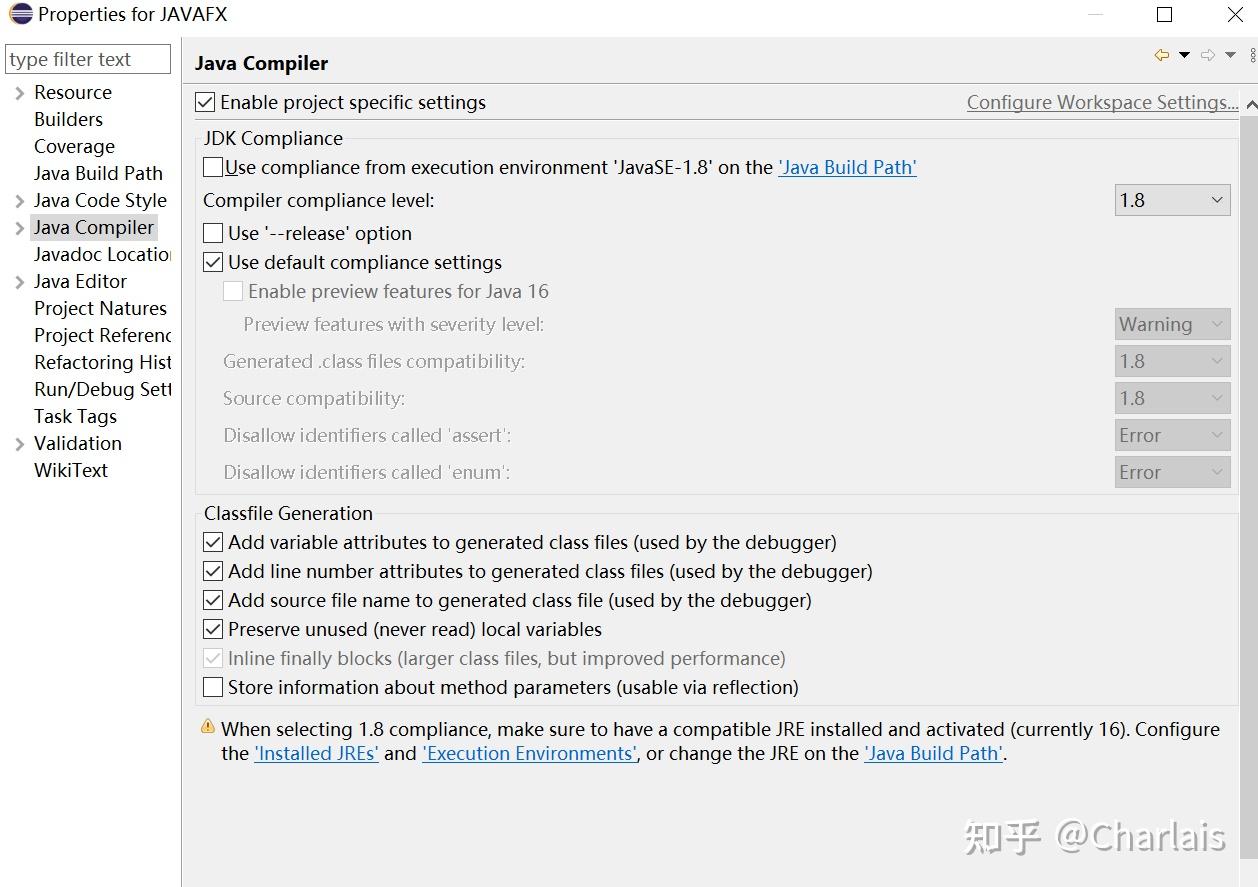The image size is (1258, 887).
Task: Select Task Tags in the sidebar
Action: (75, 416)
